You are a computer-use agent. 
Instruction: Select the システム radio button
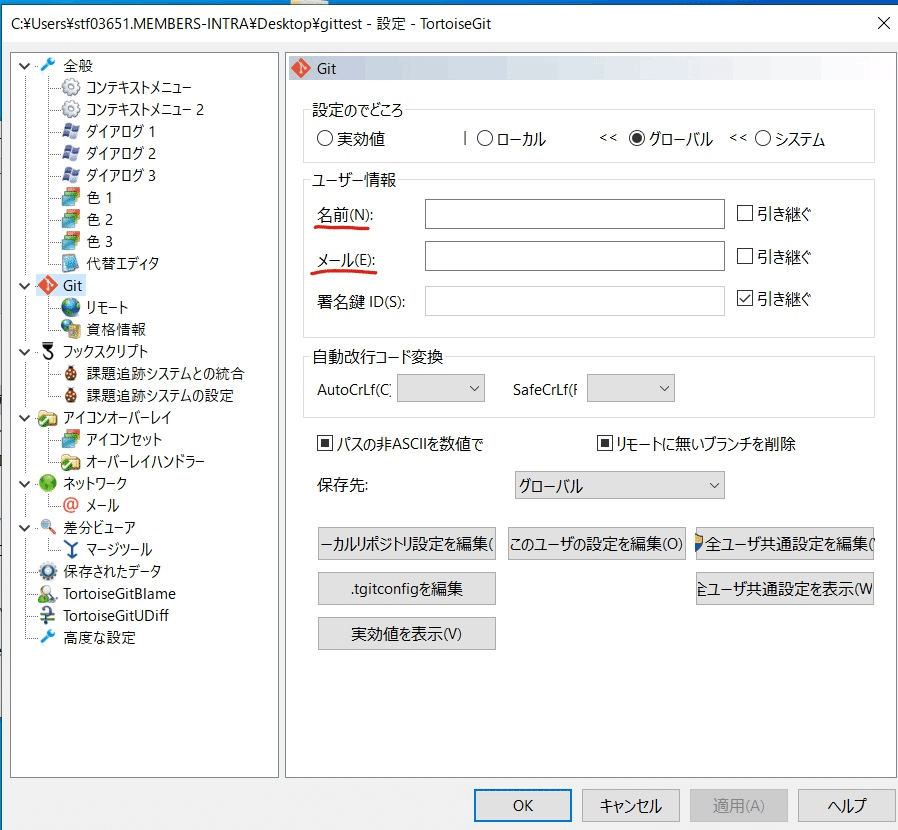tap(763, 139)
